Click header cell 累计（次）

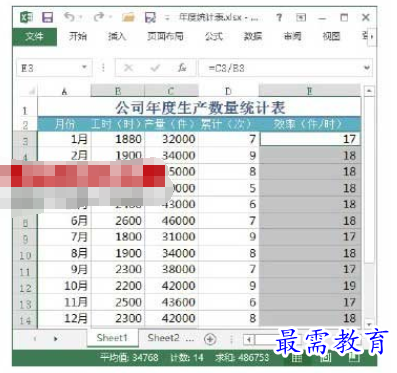[228, 124]
